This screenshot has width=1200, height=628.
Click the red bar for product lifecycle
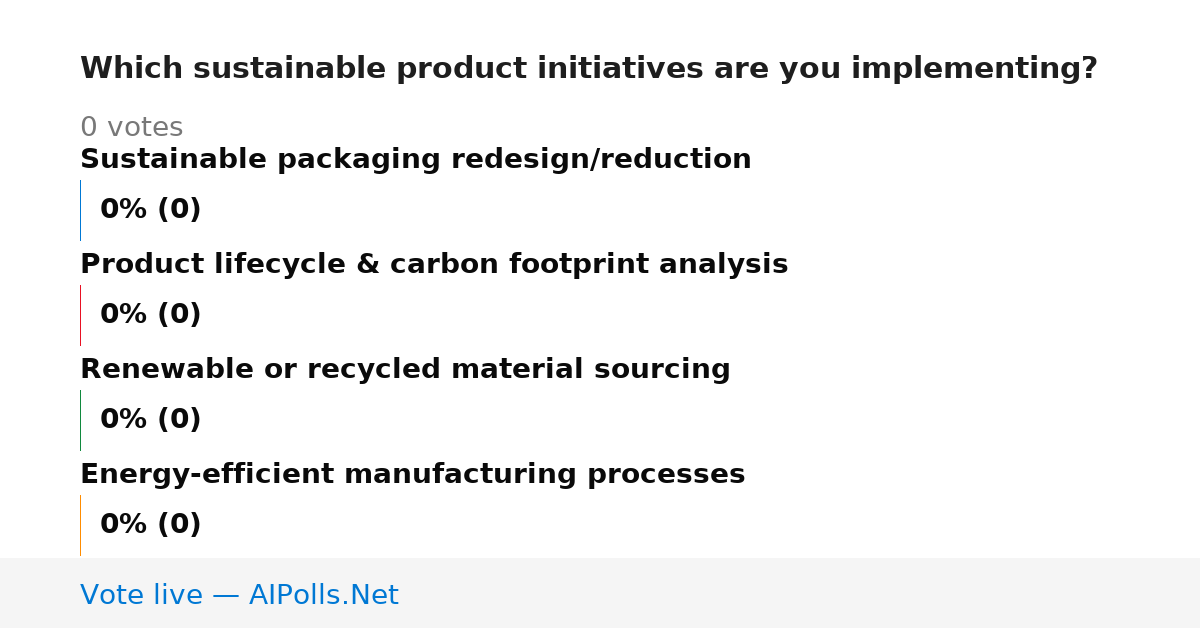coord(80,315)
